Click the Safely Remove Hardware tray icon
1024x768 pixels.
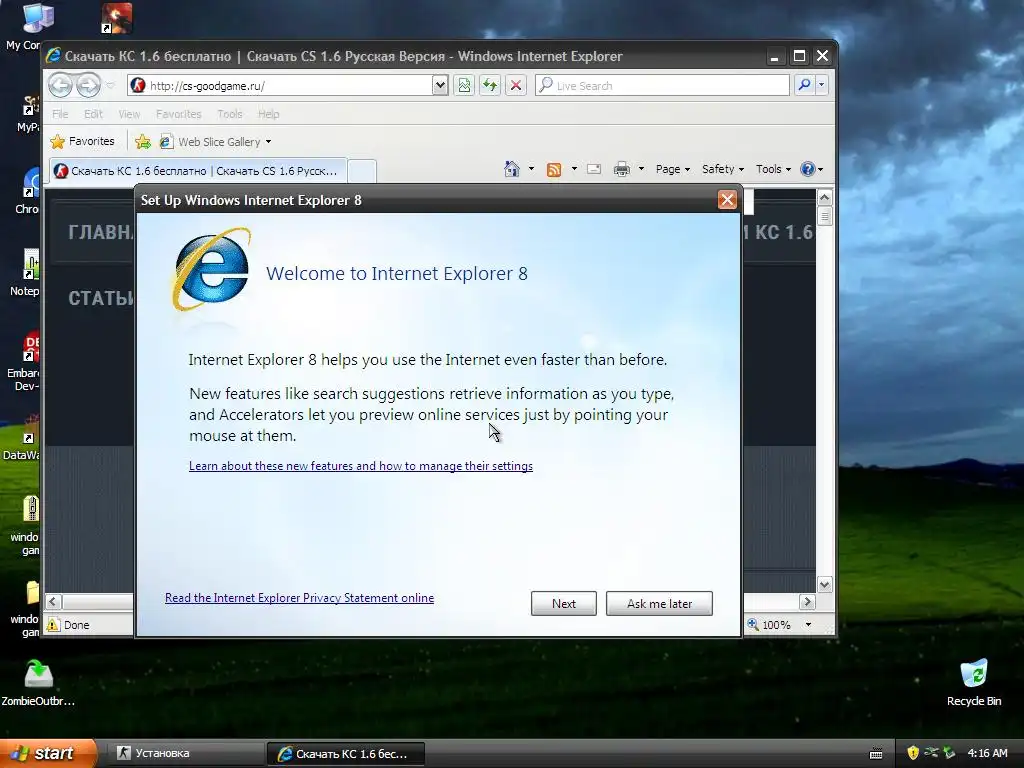pyautogui.click(x=949, y=753)
